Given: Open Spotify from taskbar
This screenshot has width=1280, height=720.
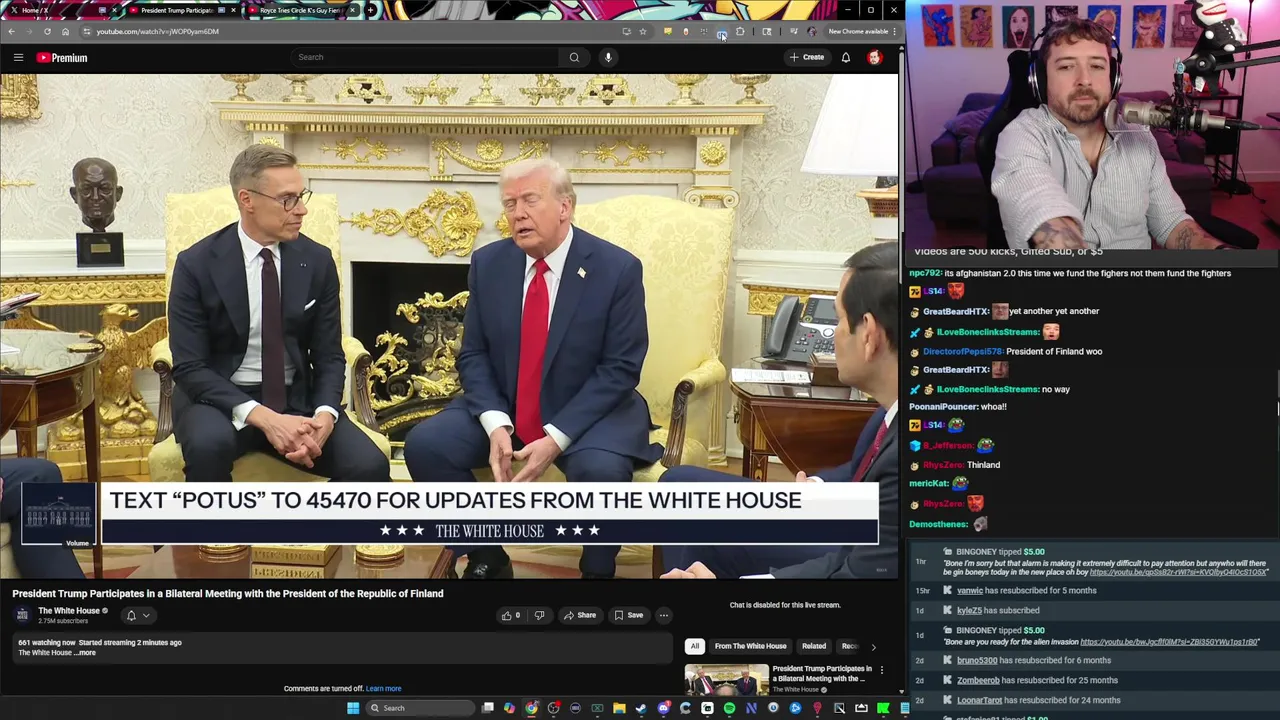Looking at the screenshot, I should click(729, 708).
